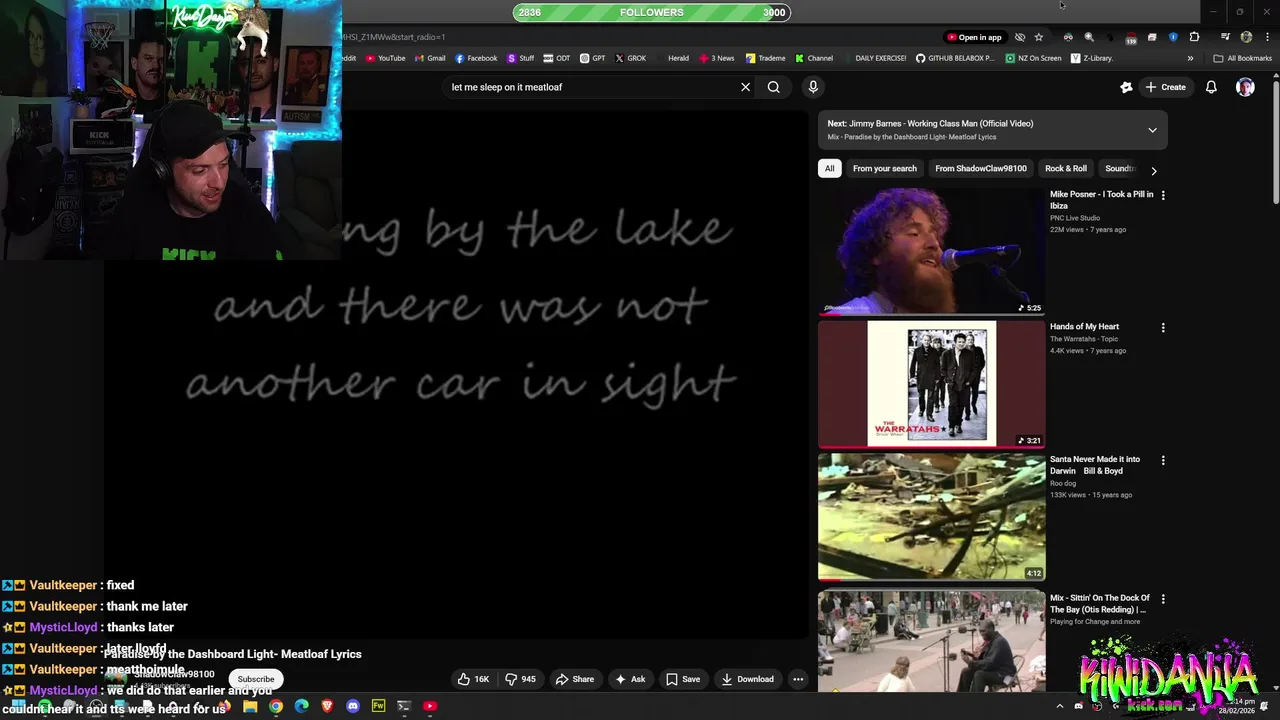Click the video player lyrics area
This screenshot has width=1280, height=720.
tap(456, 374)
